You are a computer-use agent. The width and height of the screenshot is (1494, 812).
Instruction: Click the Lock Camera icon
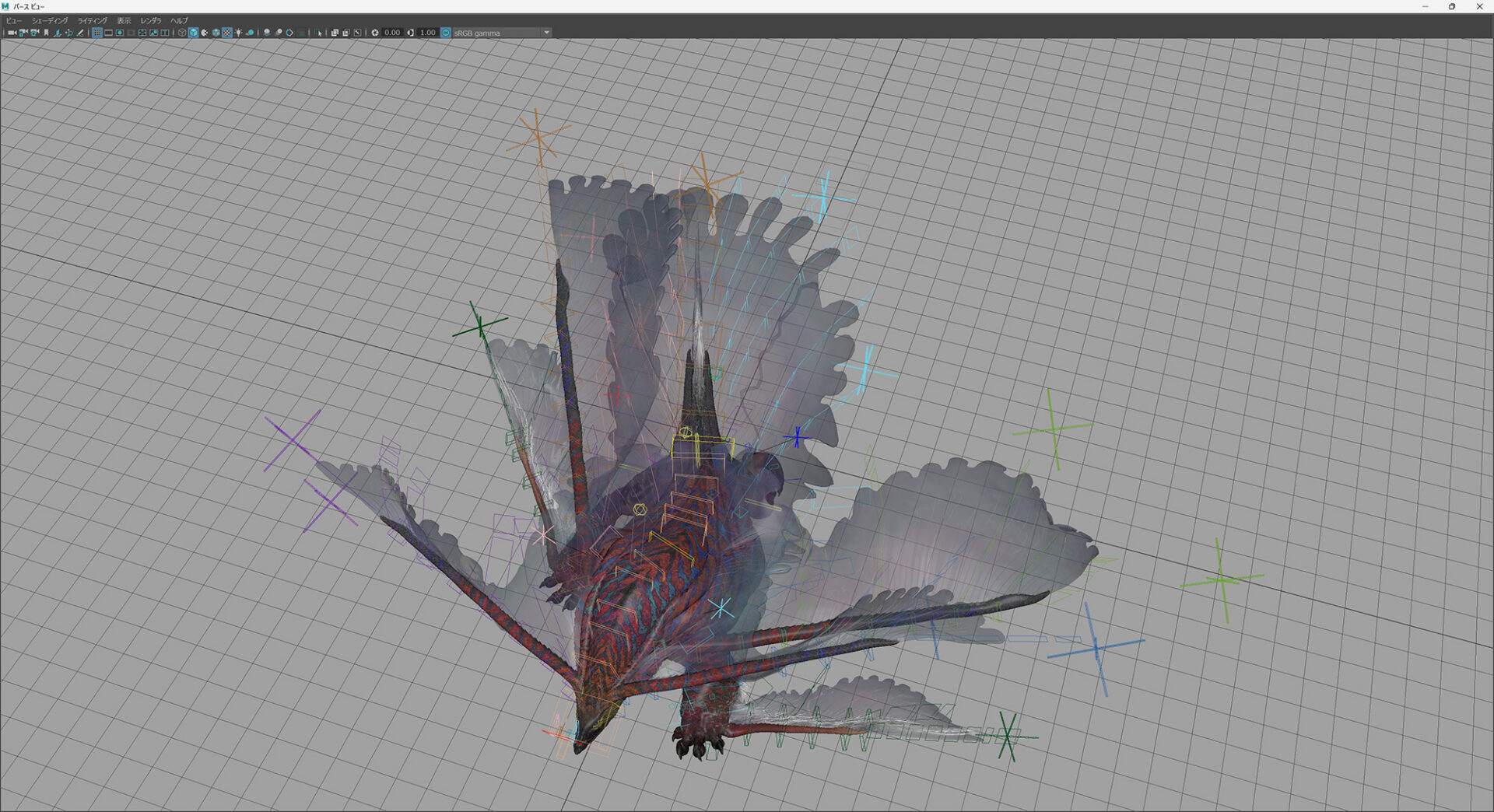coord(23,33)
